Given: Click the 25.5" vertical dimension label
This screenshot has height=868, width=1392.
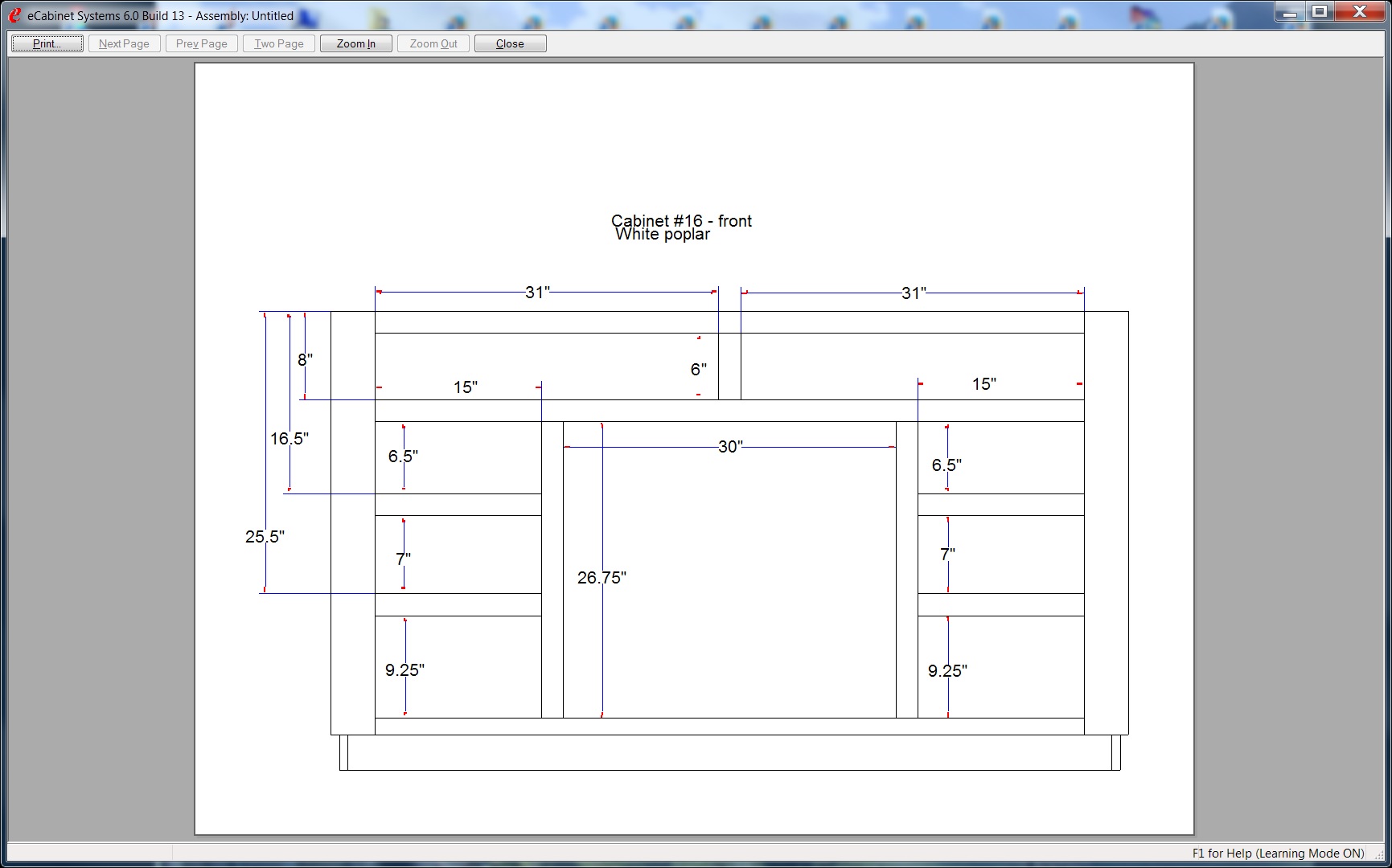Looking at the screenshot, I should click(265, 536).
